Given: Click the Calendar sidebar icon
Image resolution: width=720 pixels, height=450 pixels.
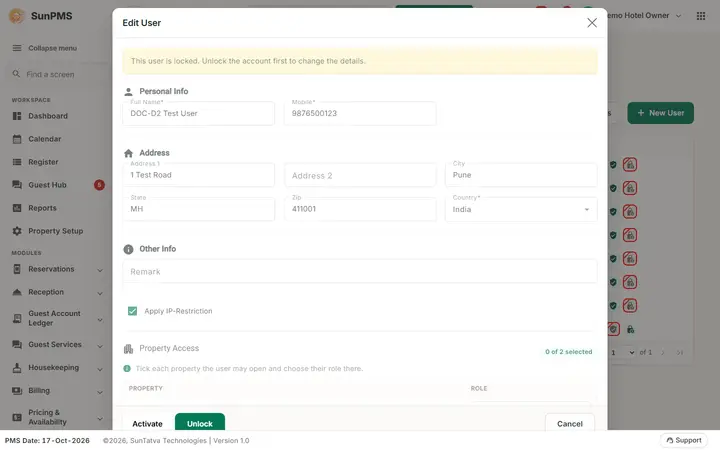Looking at the screenshot, I should pyautogui.click(x=17, y=139).
